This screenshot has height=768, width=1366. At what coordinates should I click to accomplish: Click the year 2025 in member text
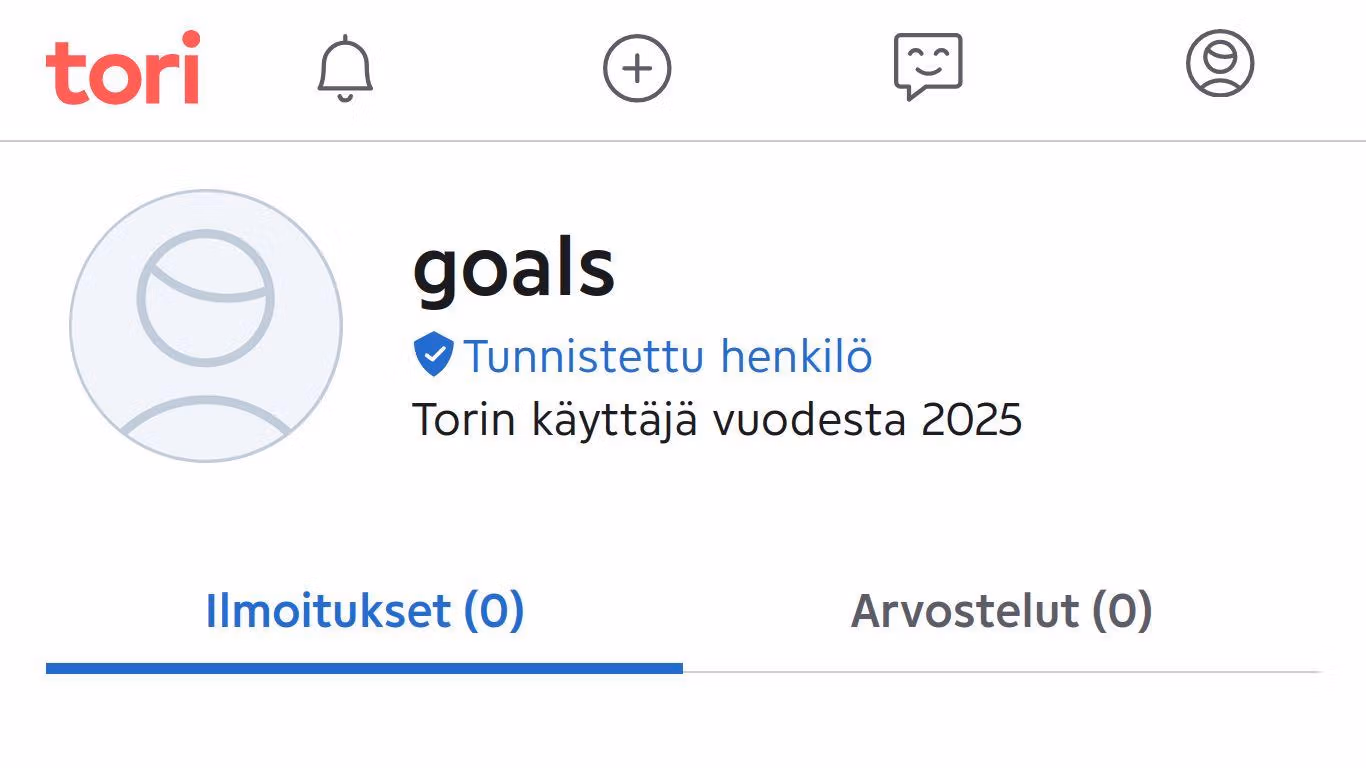coord(971,420)
